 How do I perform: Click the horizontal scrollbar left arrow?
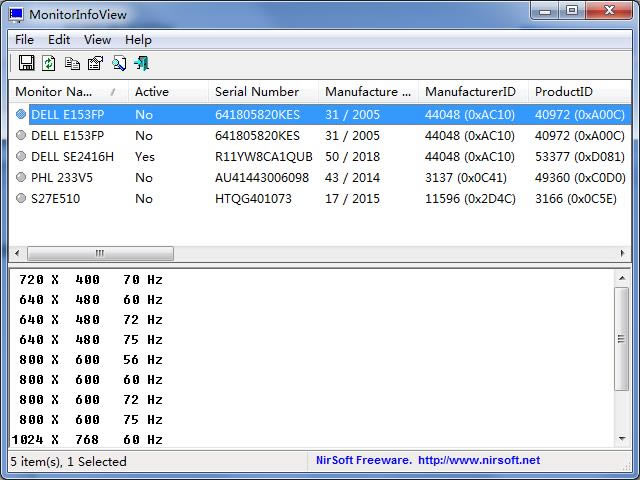coord(17,253)
